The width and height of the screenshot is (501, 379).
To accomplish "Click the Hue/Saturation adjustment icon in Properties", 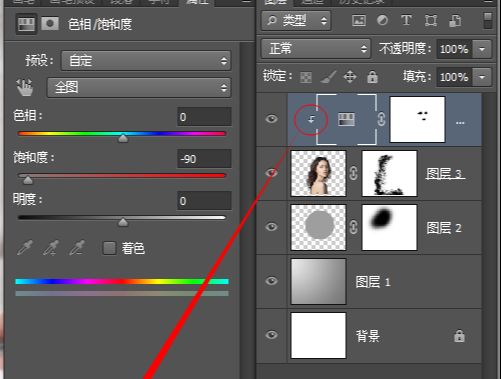I will 26,24.
